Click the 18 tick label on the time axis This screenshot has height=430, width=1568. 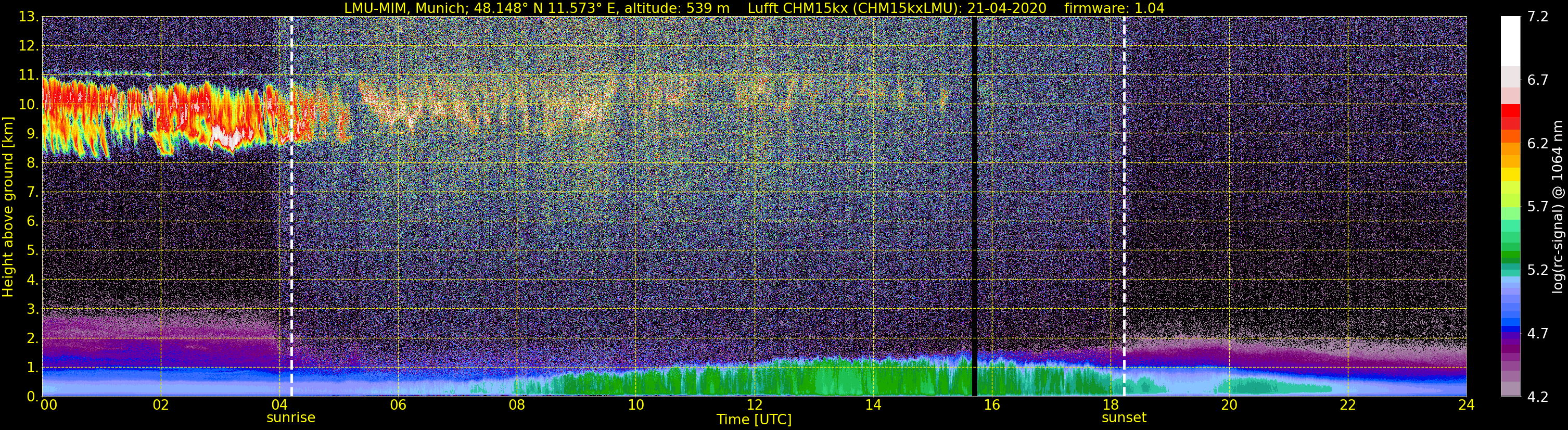(x=1110, y=406)
